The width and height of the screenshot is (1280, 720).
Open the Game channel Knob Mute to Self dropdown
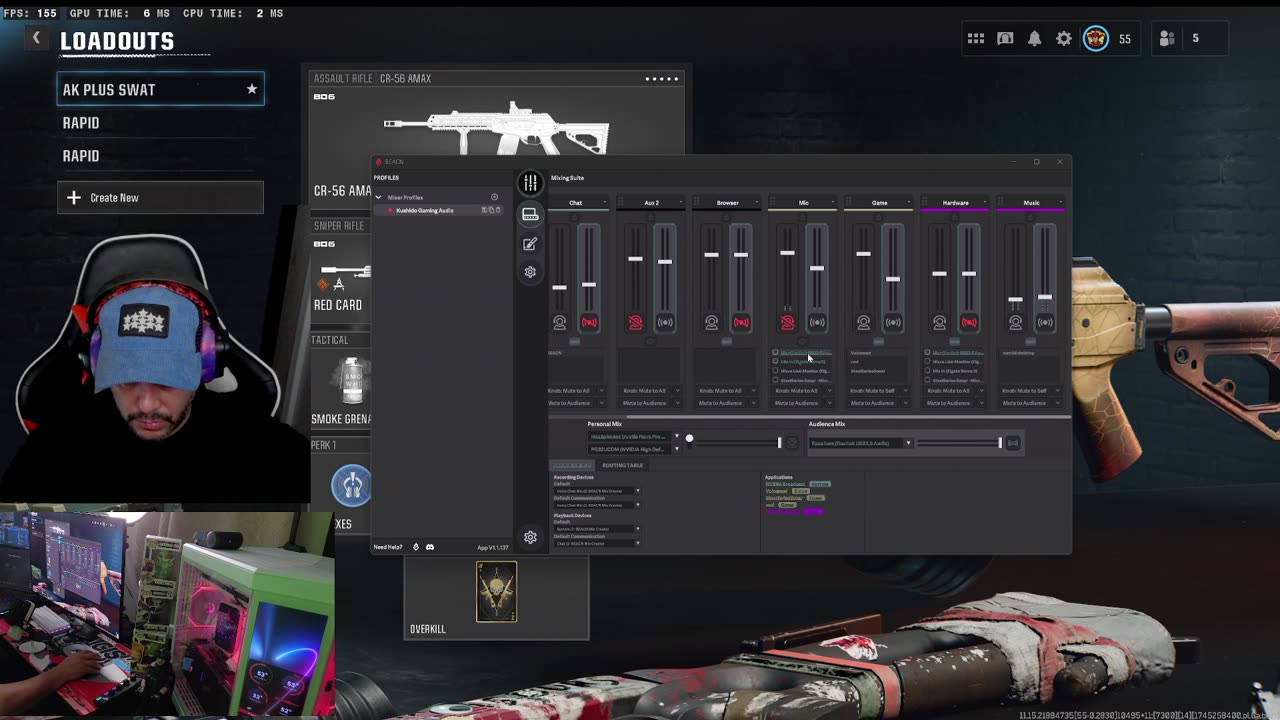(878, 390)
